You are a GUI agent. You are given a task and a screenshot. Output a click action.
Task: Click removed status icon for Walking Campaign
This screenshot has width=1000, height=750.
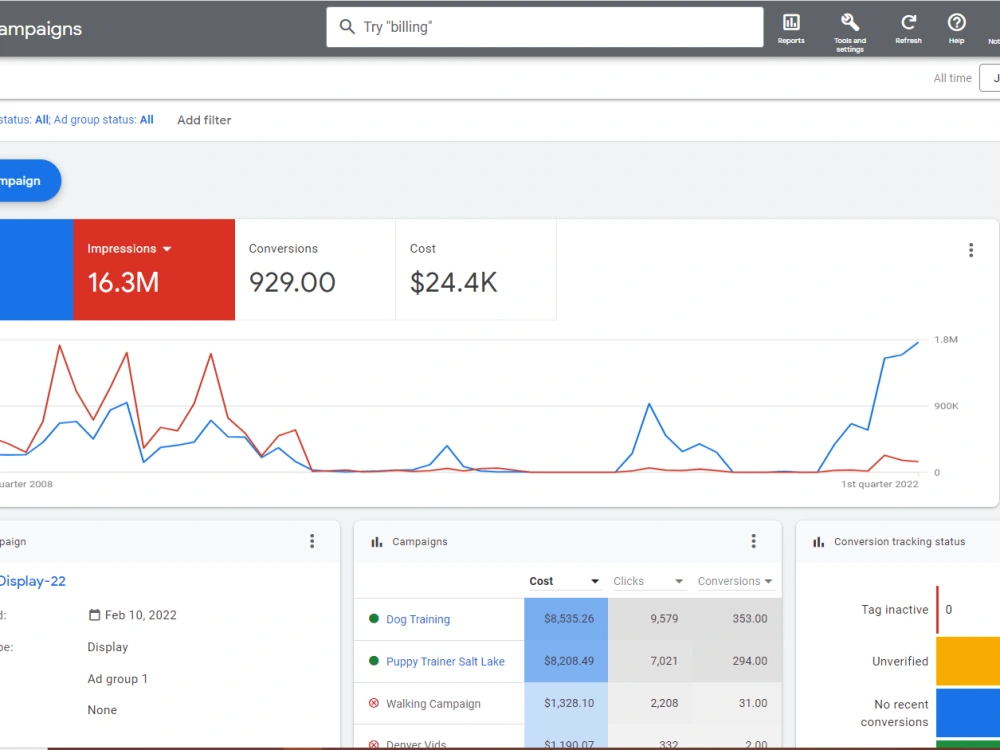(374, 703)
